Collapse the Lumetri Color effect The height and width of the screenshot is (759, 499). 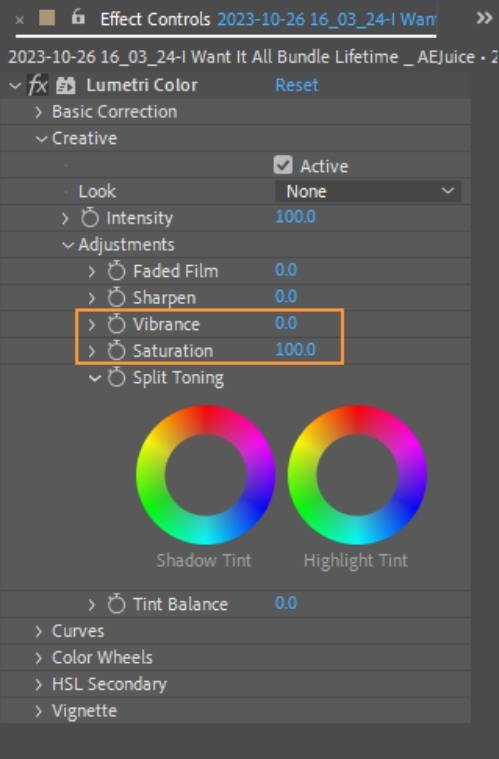(15, 86)
